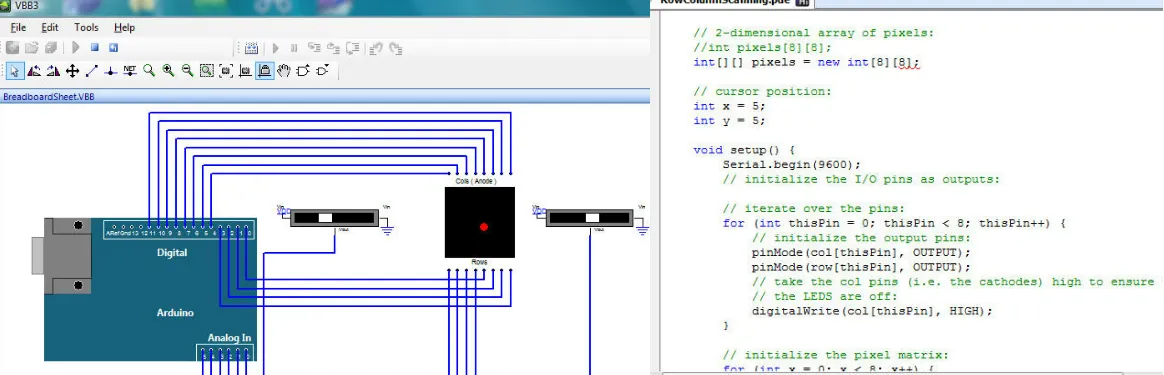Viewport: 1164px width, 375px height.
Task: Select the NET label tool
Action: click(x=130, y=71)
